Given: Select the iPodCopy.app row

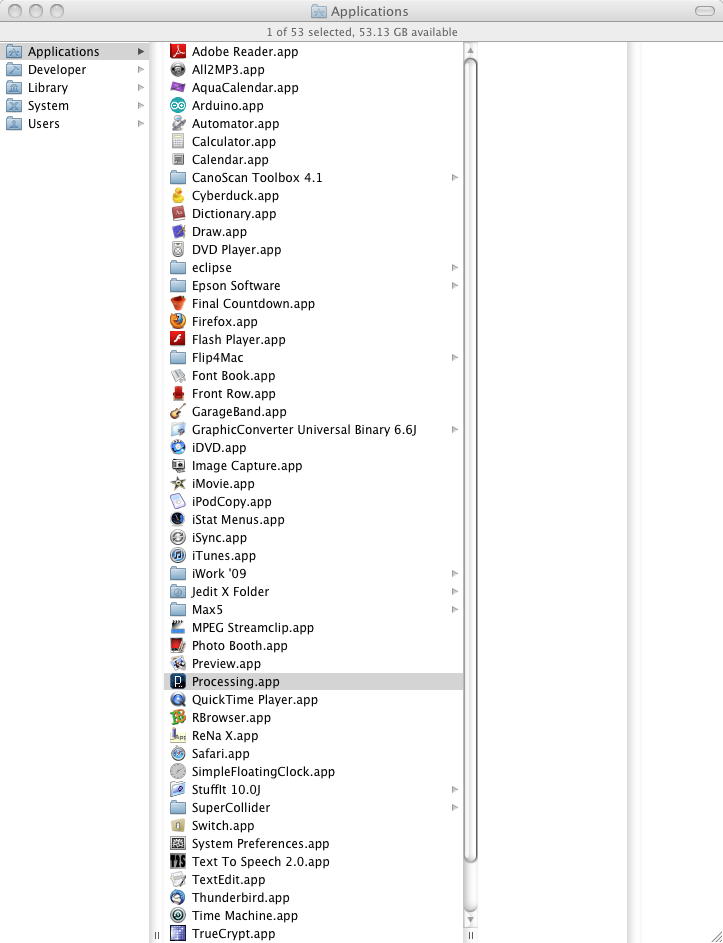Looking at the screenshot, I should click(x=313, y=502).
